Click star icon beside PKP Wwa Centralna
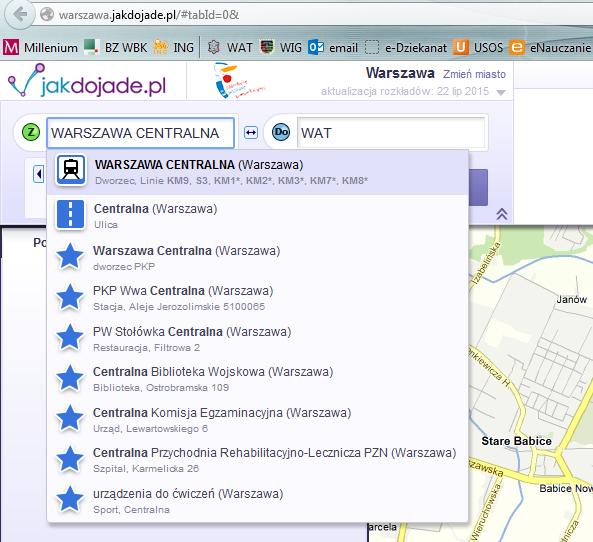 (70, 297)
